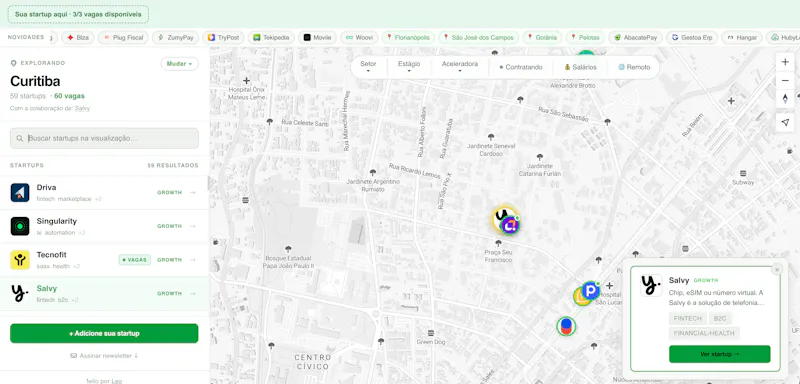Click '+ Adicione sua startup' button
The height and width of the screenshot is (384, 800).
point(104,334)
